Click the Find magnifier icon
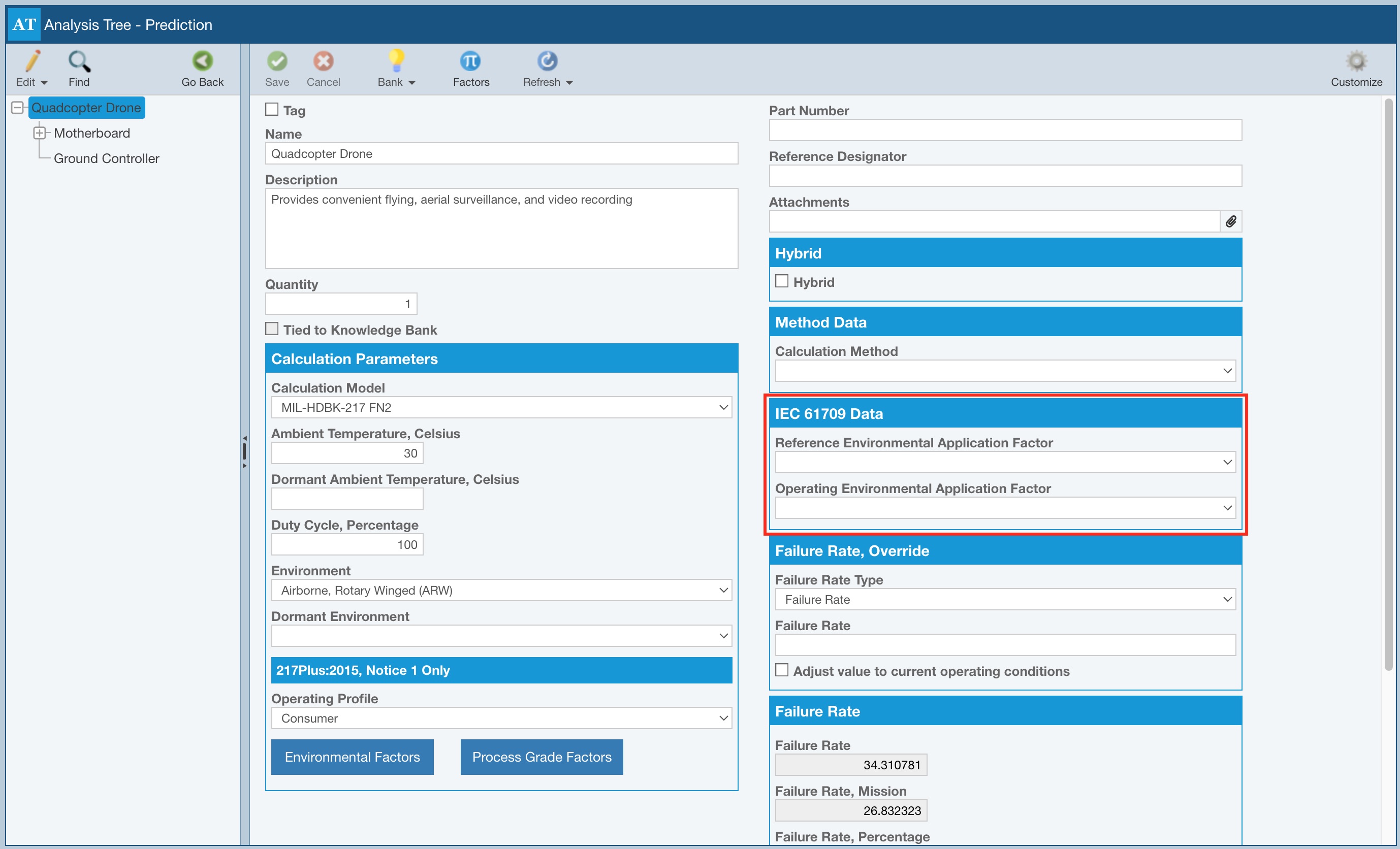 pos(79,61)
